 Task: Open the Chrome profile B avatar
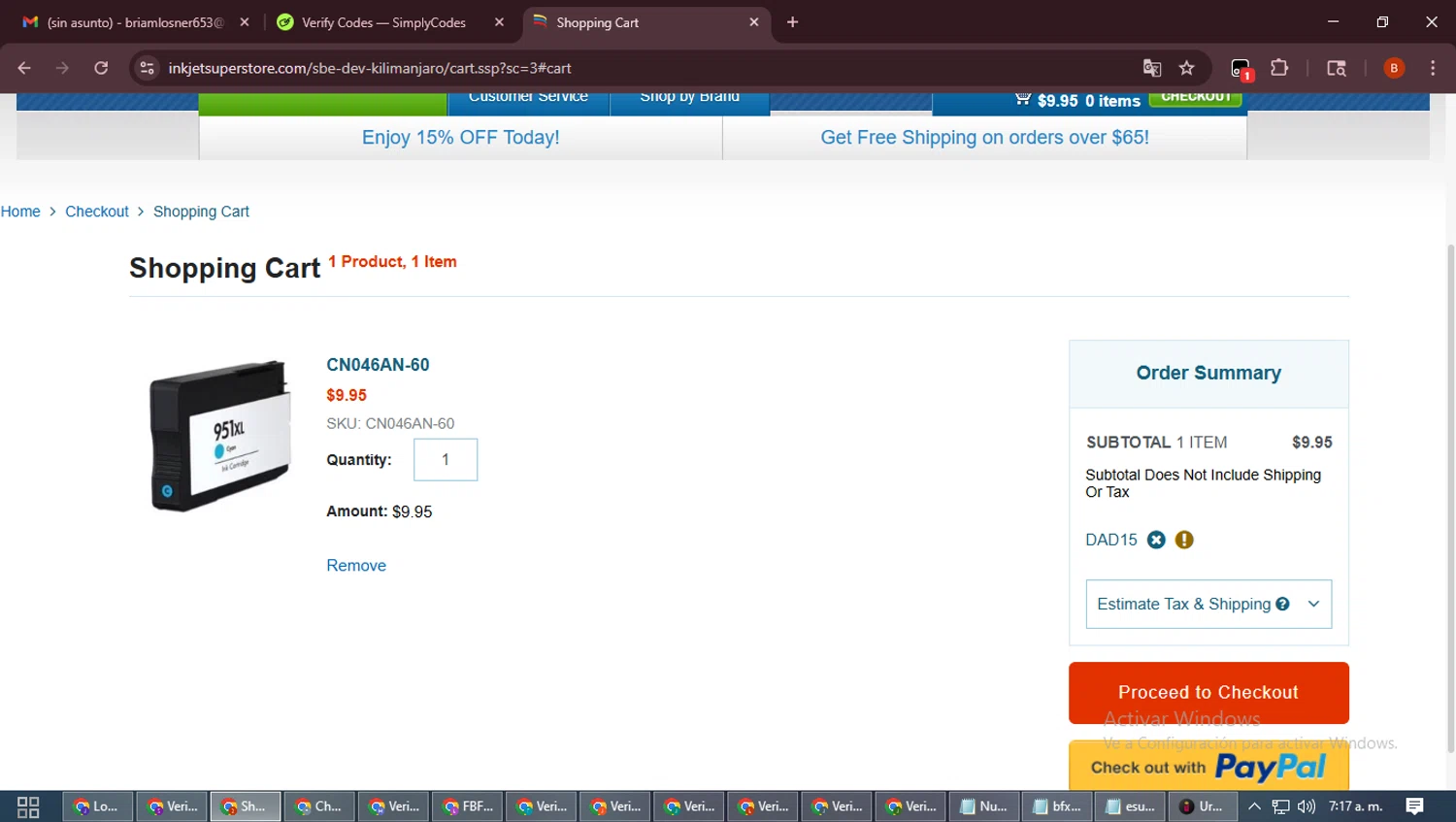coord(1394,68)
